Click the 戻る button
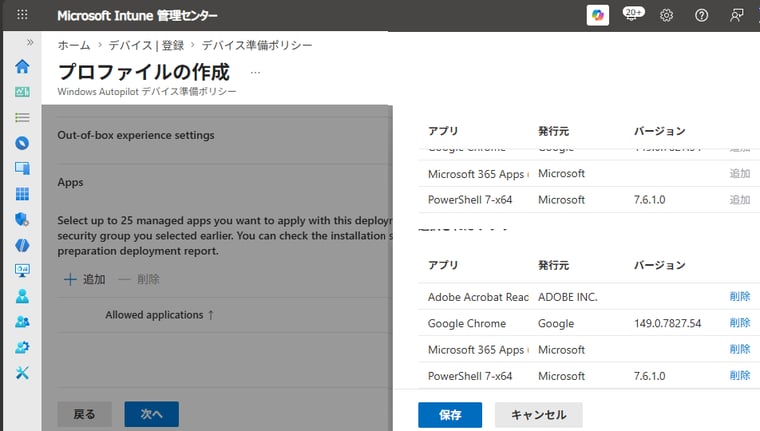This screenshot has width=760, height=431. (x=84, y=414)
